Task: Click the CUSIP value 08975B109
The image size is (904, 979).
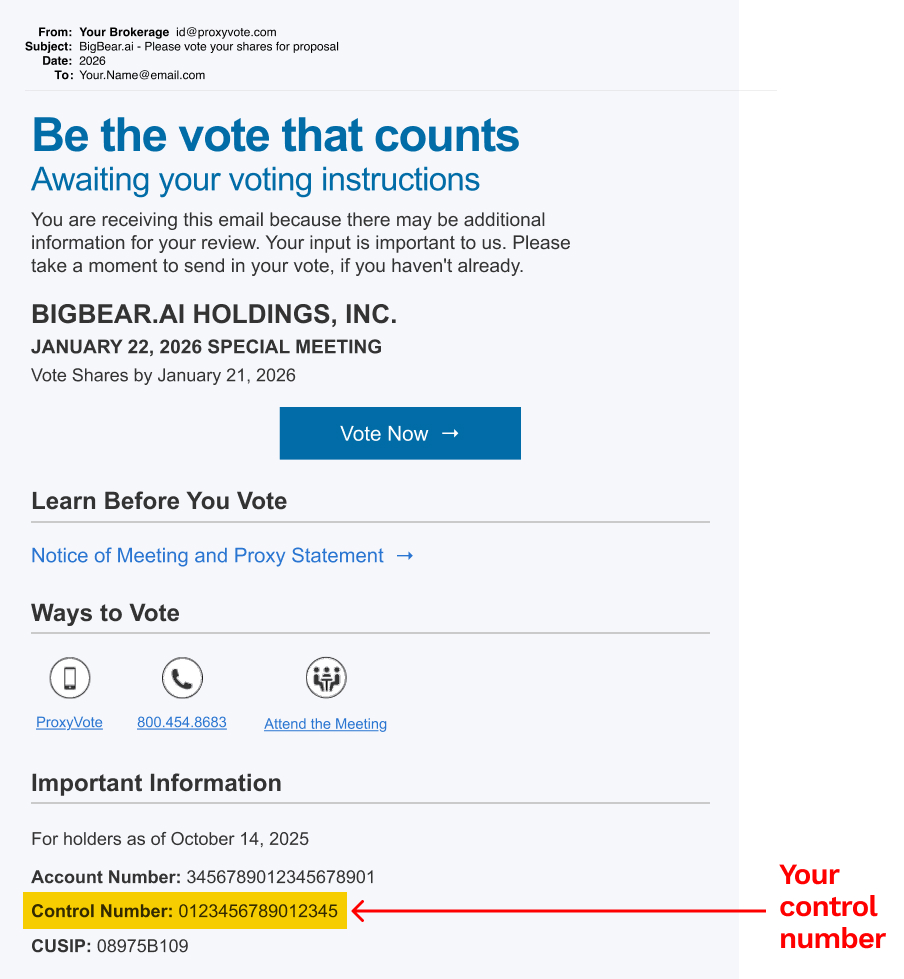Action: coord(142,946)
